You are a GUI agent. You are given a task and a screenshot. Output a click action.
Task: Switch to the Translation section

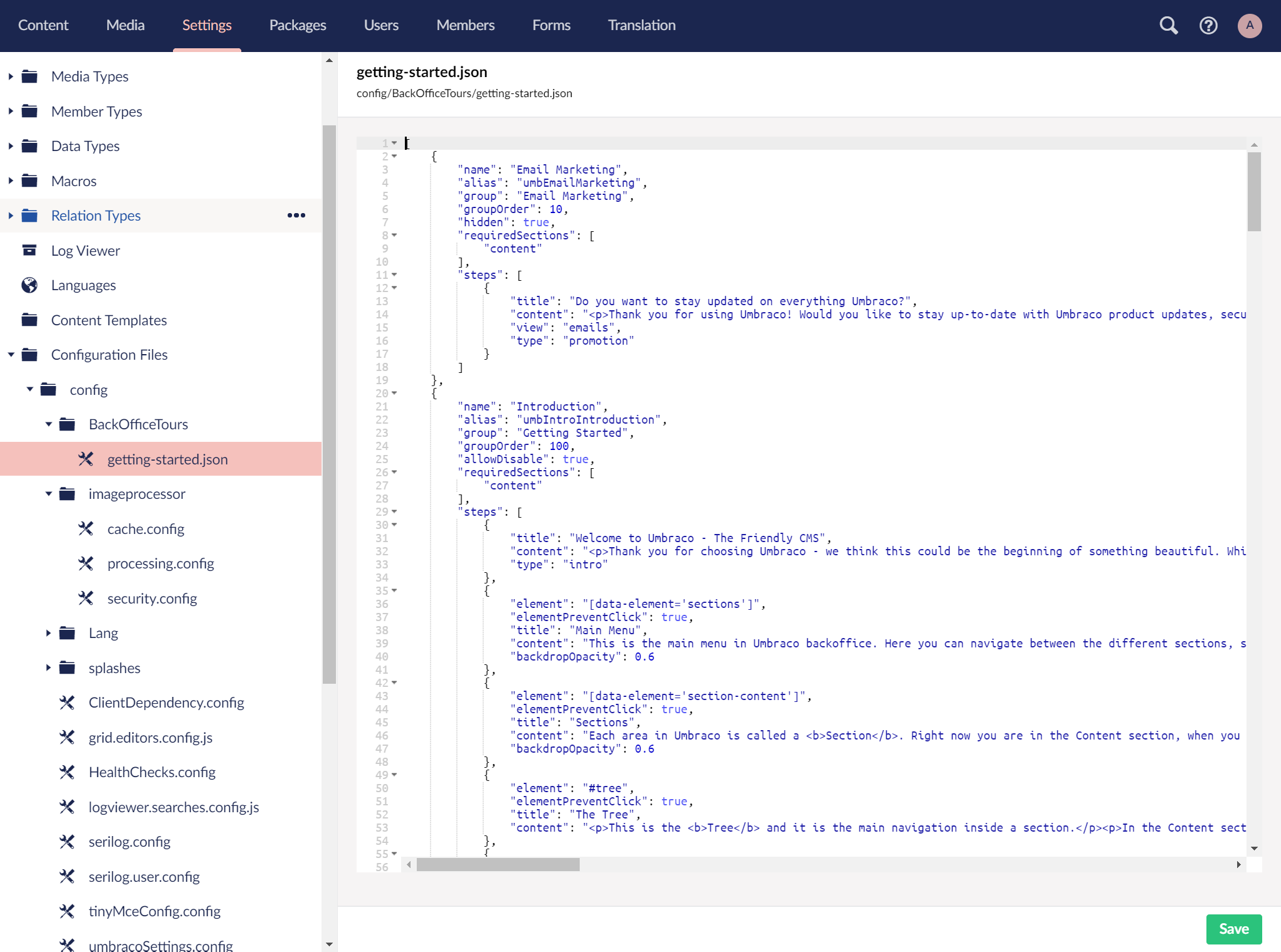pyautogui.click(x=642, y=26)
